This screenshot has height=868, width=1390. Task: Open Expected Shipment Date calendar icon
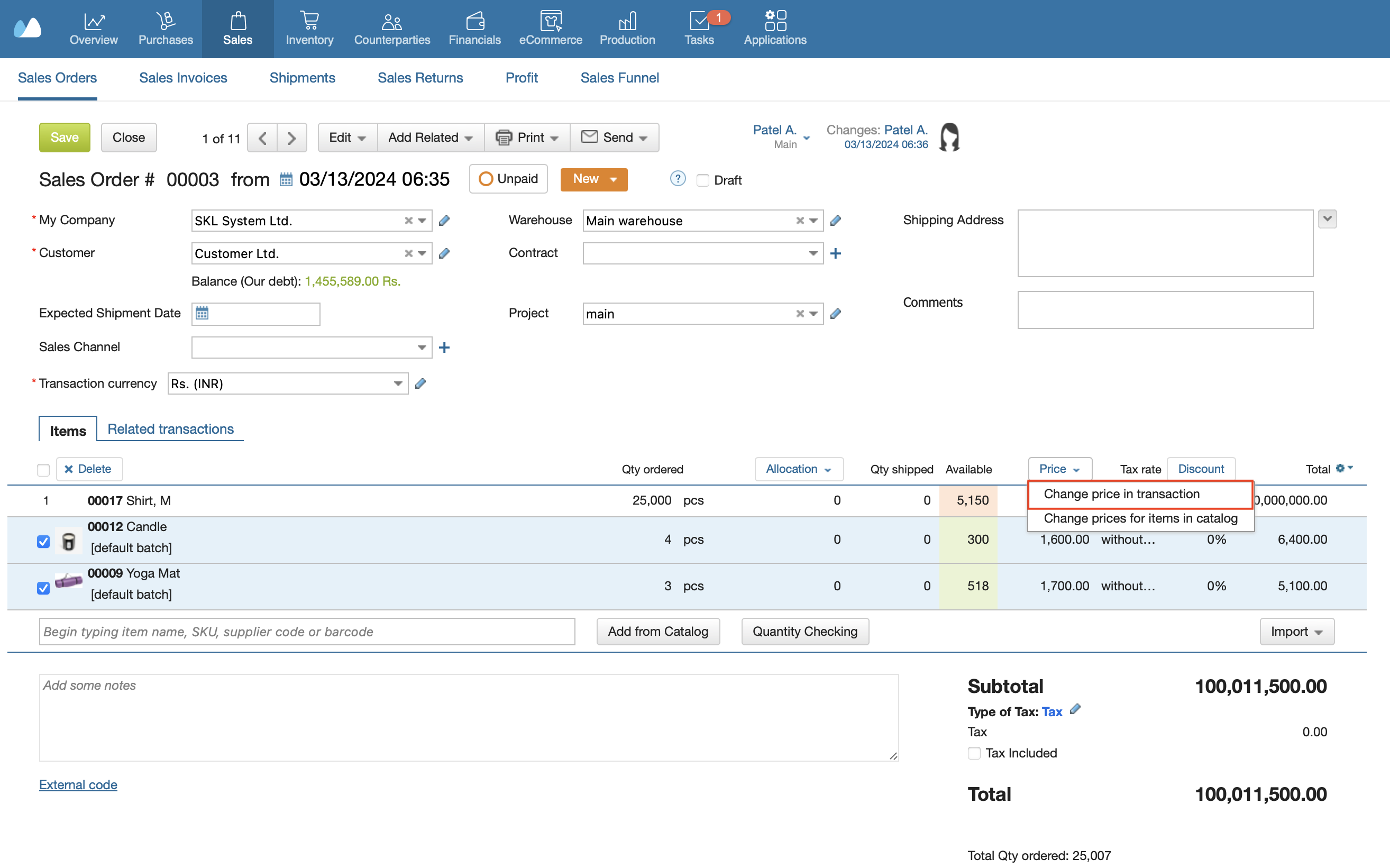[202, 314]
